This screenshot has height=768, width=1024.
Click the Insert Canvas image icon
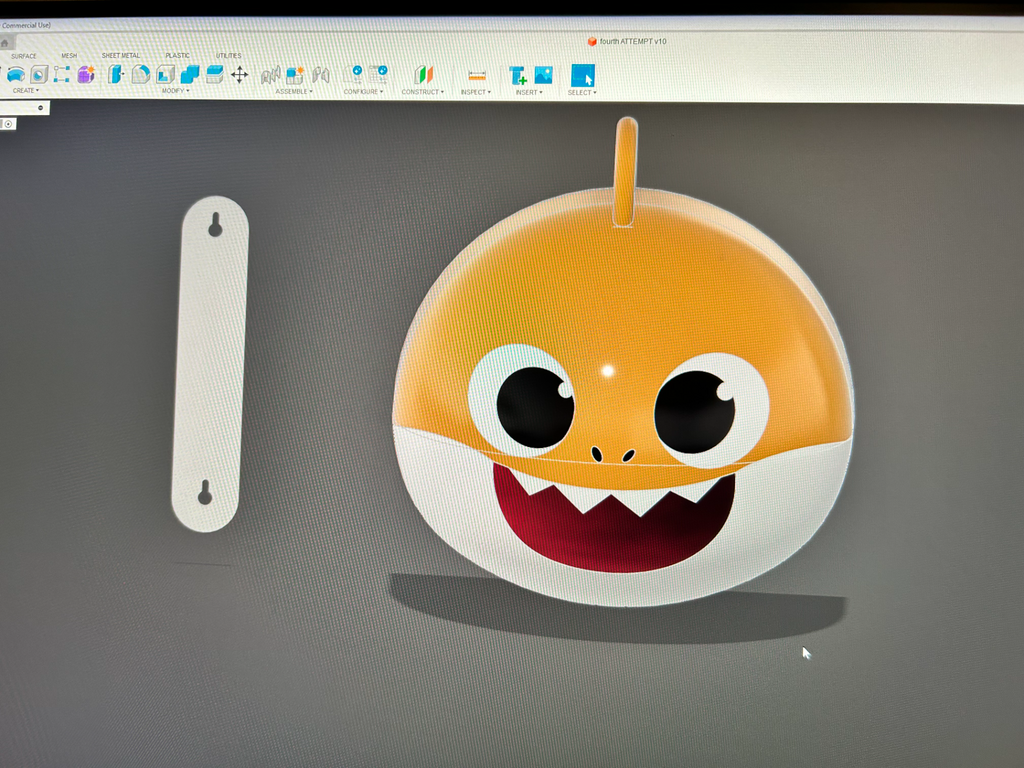[543, 75]
